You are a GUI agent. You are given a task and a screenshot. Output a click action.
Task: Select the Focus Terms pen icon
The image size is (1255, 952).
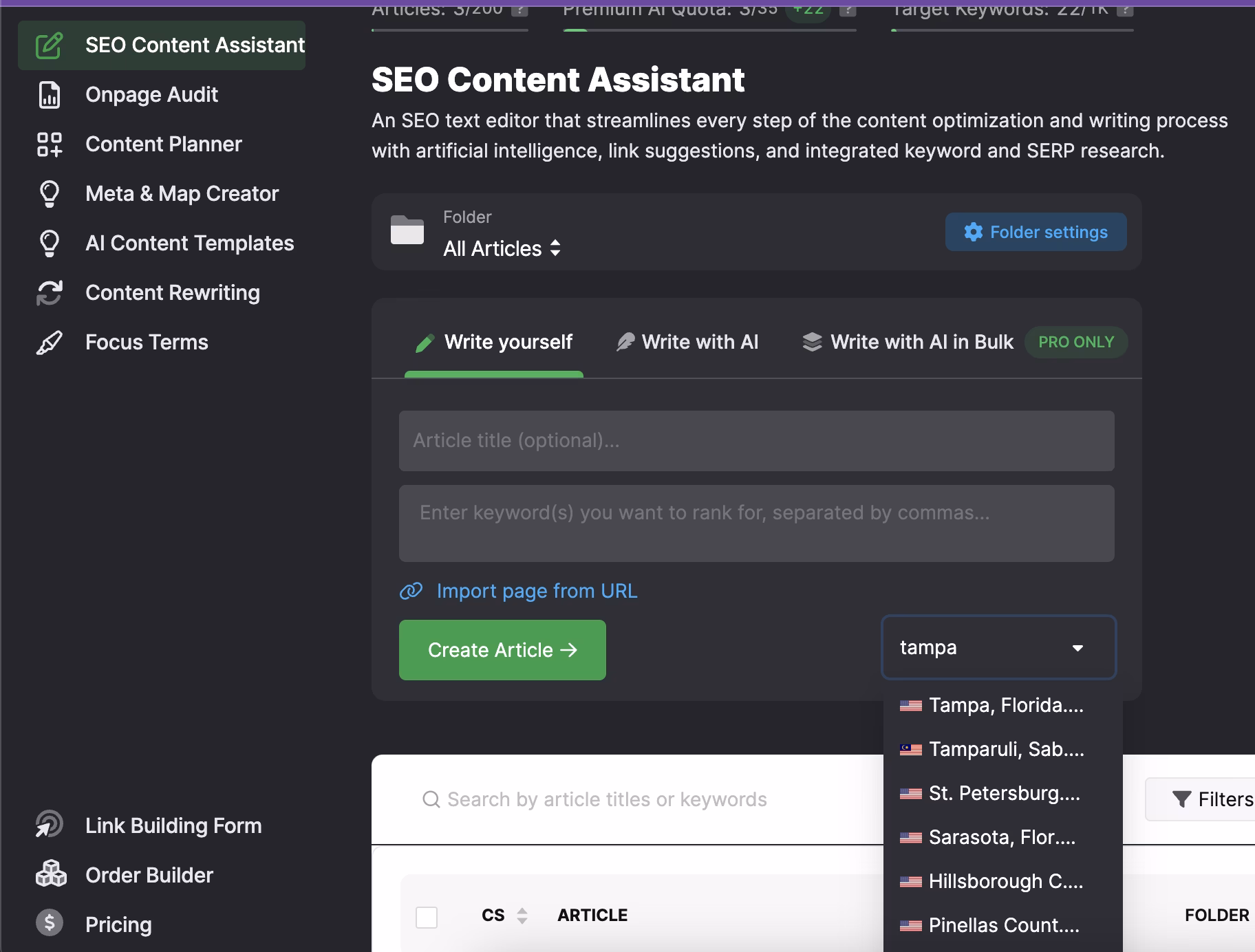pyautogui.click(x=49, y=342)
